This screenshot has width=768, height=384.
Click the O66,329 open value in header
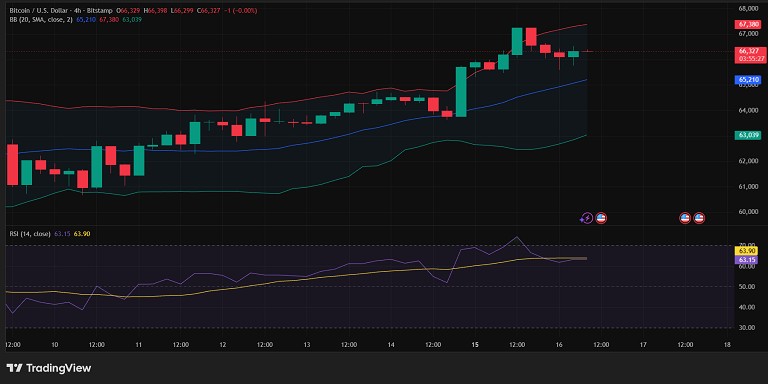[x=129, y=10]
